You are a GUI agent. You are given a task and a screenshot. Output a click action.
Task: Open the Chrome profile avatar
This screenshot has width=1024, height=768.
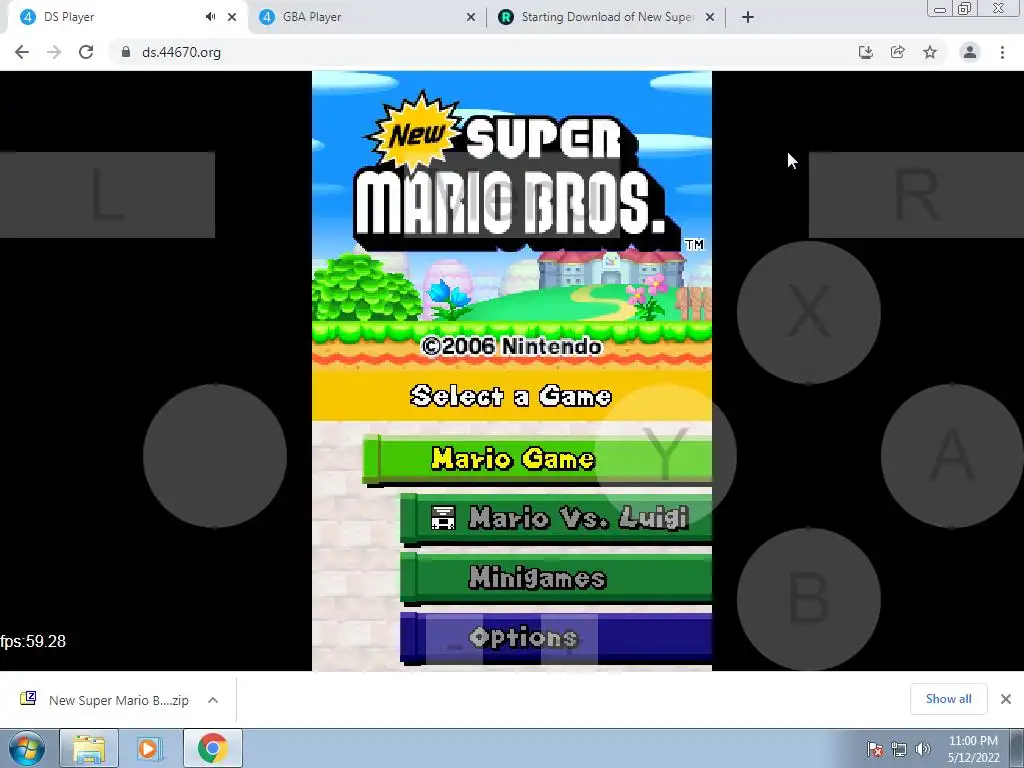pos(970,52)
